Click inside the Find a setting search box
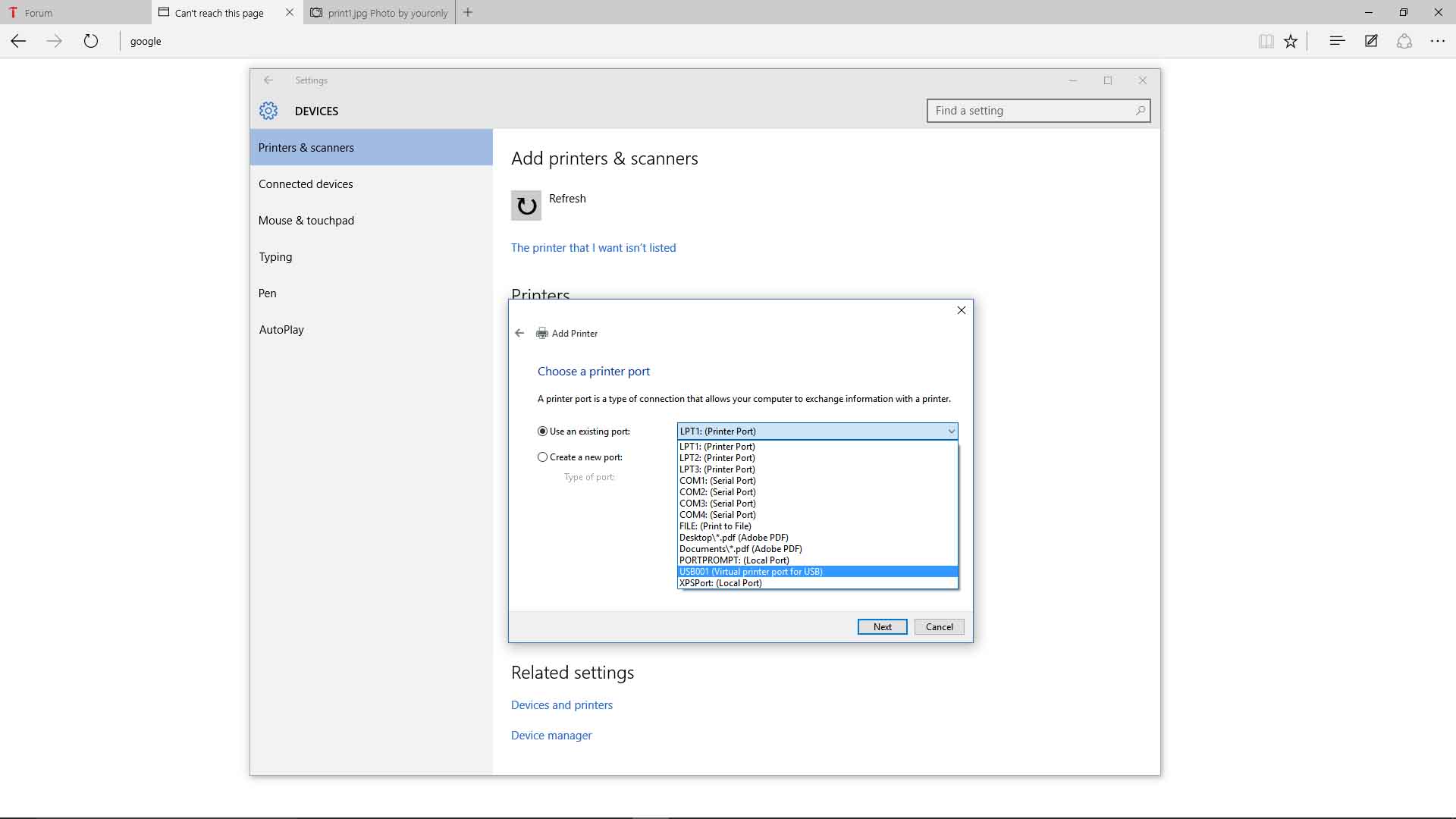This screenshot has width=1456, height=819. pyautogui.click(x=1016, y=111)
